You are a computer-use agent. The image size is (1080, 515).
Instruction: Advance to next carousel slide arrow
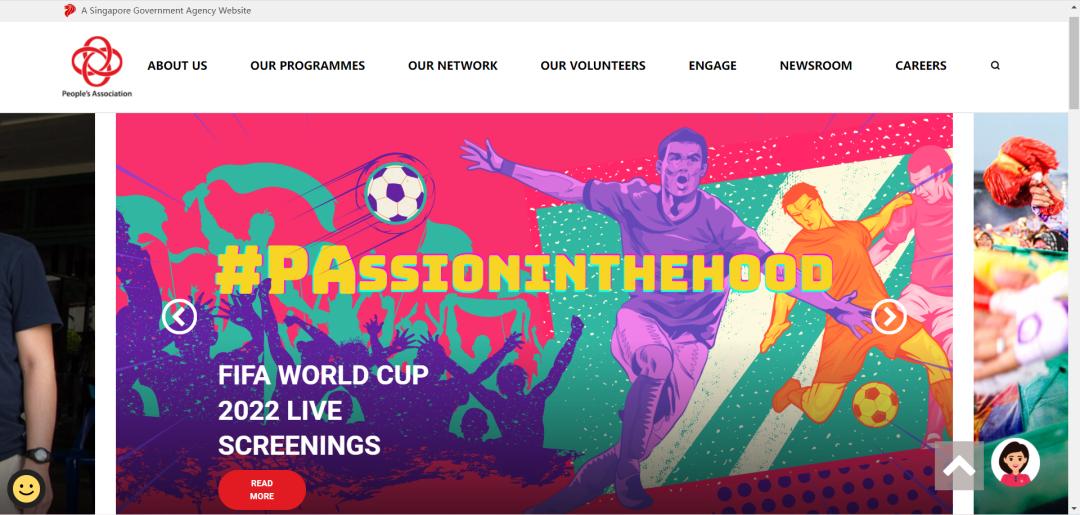[x=889, y=317]
